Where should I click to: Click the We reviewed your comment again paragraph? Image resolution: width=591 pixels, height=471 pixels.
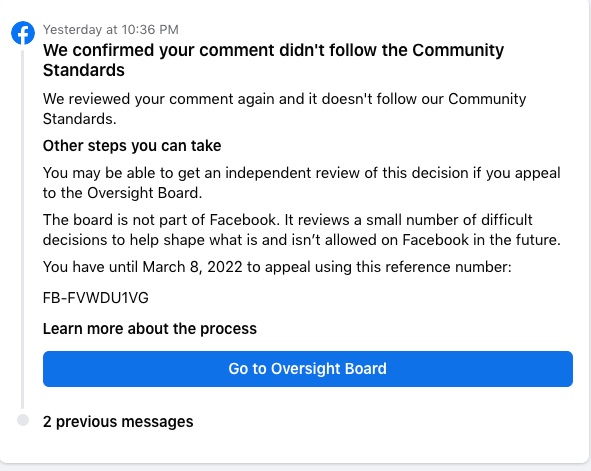click(x=285, y=109)
